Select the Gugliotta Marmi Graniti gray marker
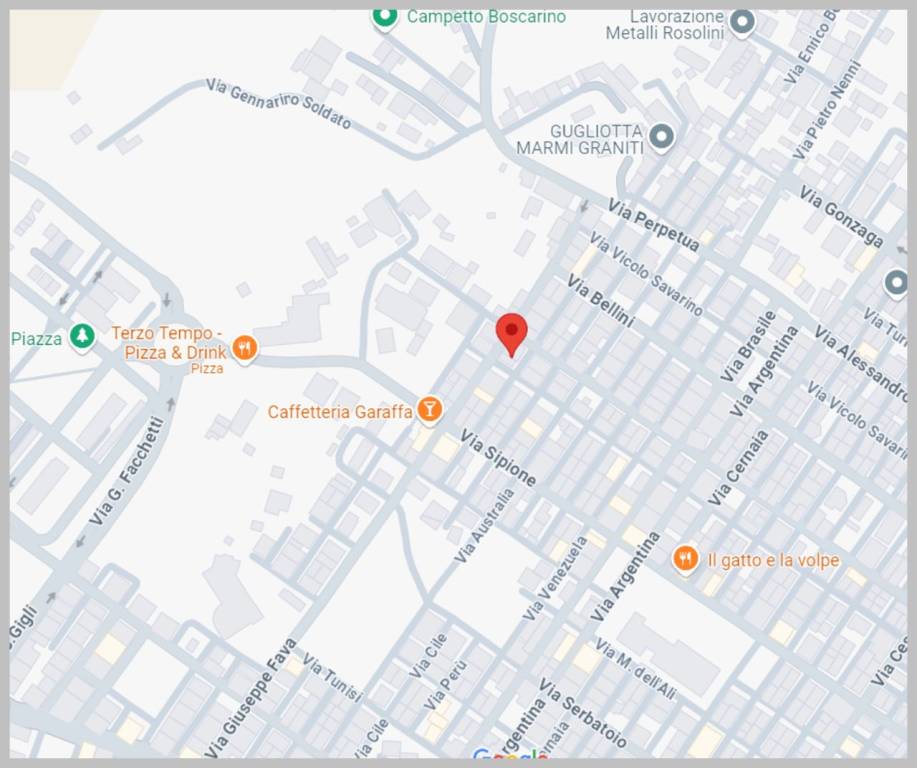Image resolution: width=917 pixels, height=768 pixels. pos(661,136)
